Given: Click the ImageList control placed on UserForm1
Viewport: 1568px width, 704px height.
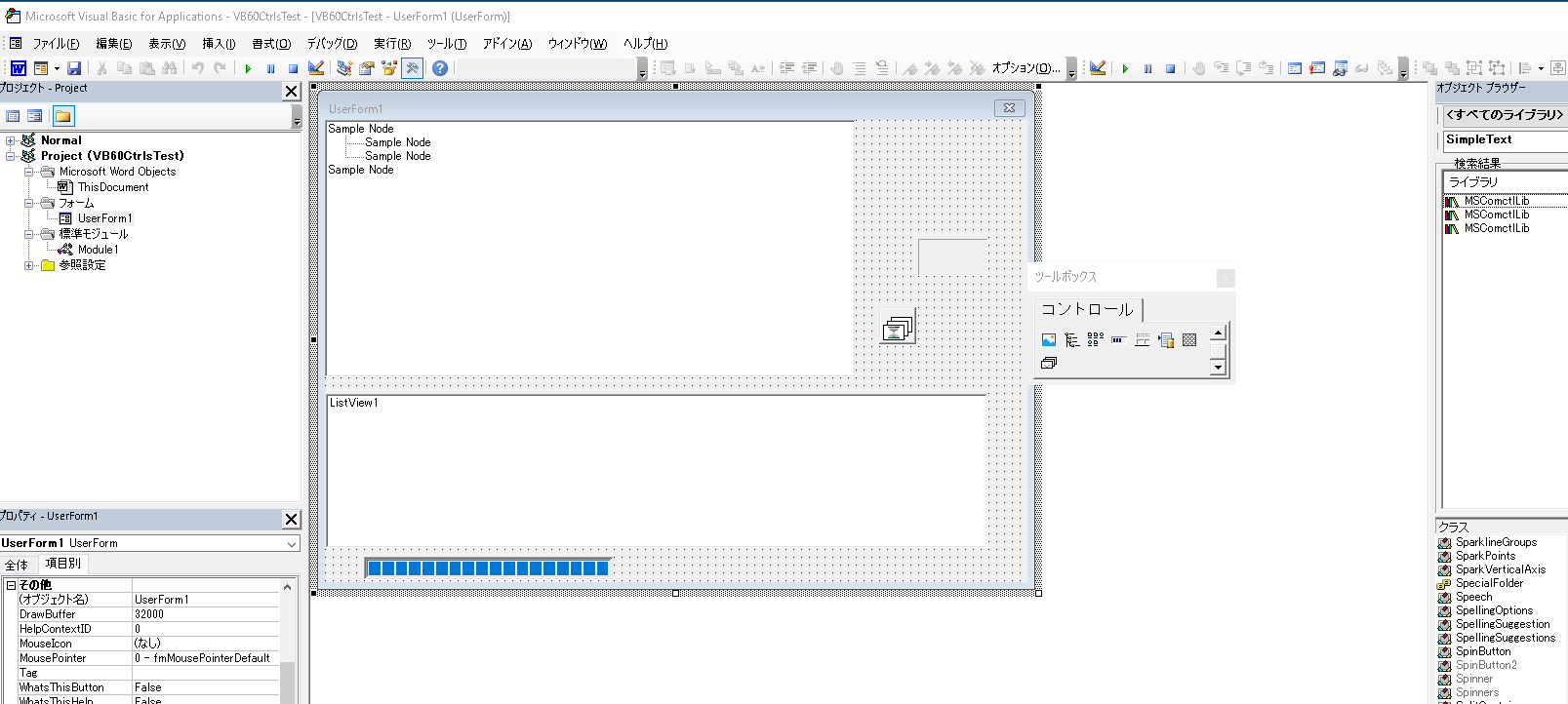Looking at the screenshot, I should [x=898, y=328].
